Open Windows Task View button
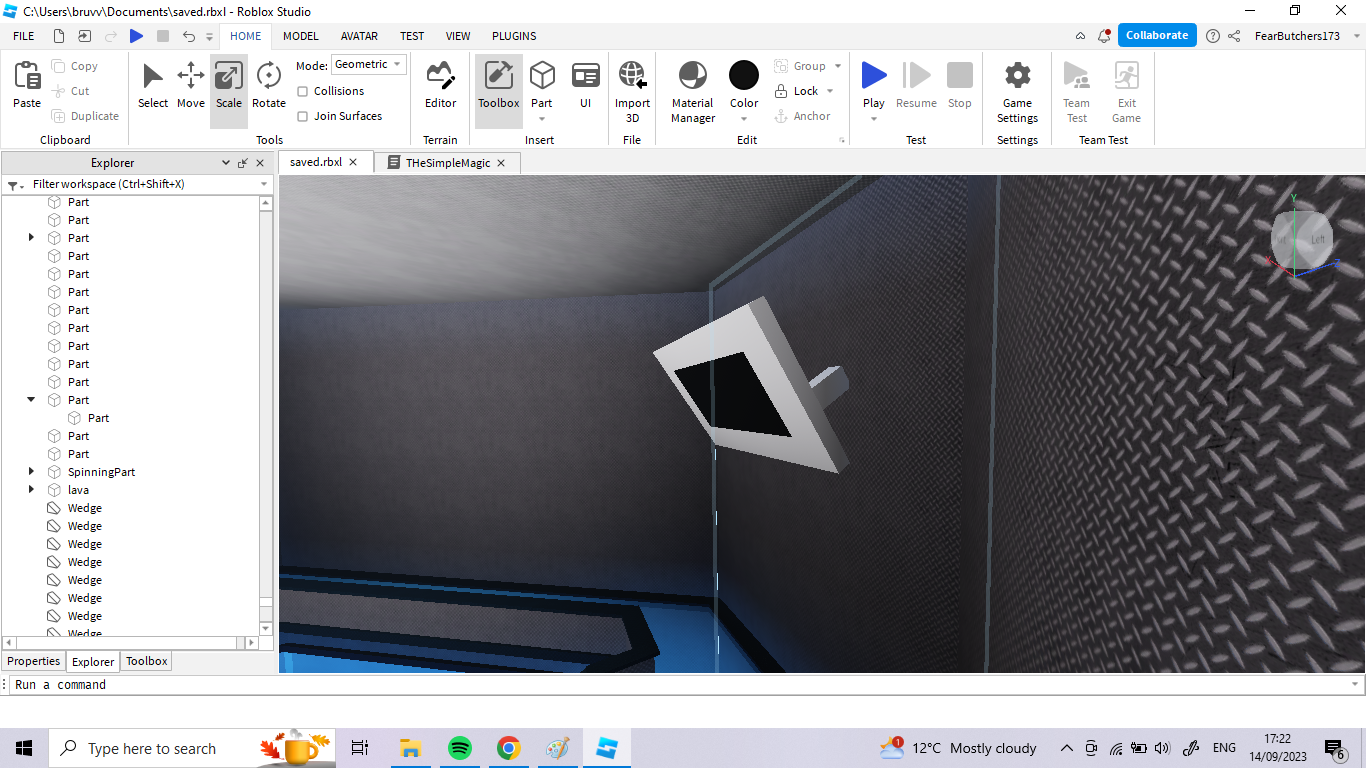The image size is (1366, 768). (x=360, y=748)
